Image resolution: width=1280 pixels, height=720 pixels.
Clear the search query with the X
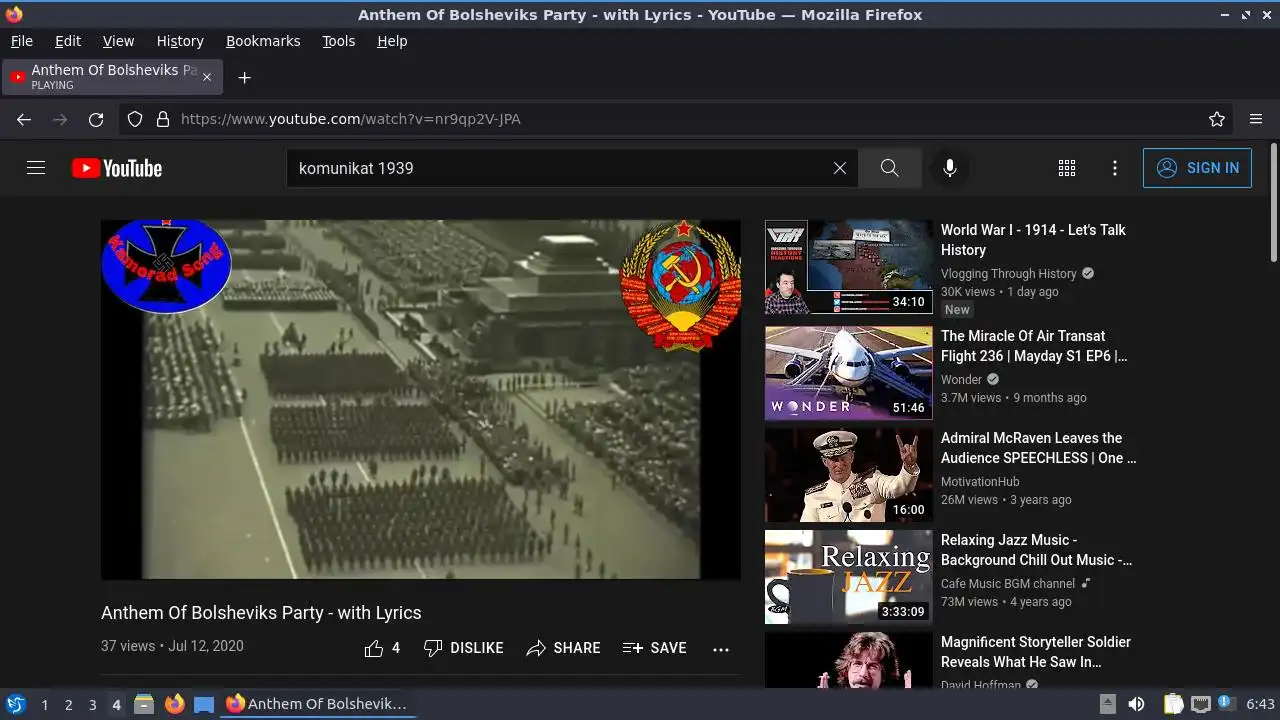(x=840, y=168)
